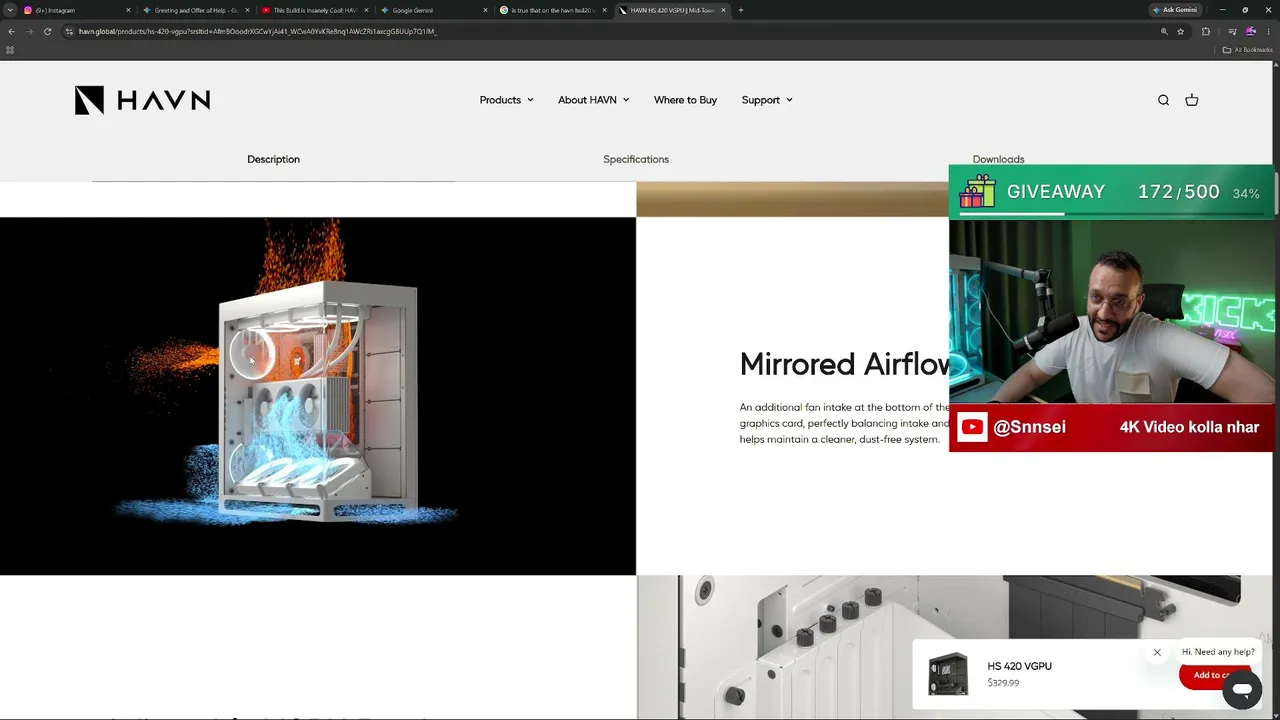The height and width of the screenshot is (720, 1280).
Task: Expand the About HAVN dropdown
Action: [x=593, y=100]
